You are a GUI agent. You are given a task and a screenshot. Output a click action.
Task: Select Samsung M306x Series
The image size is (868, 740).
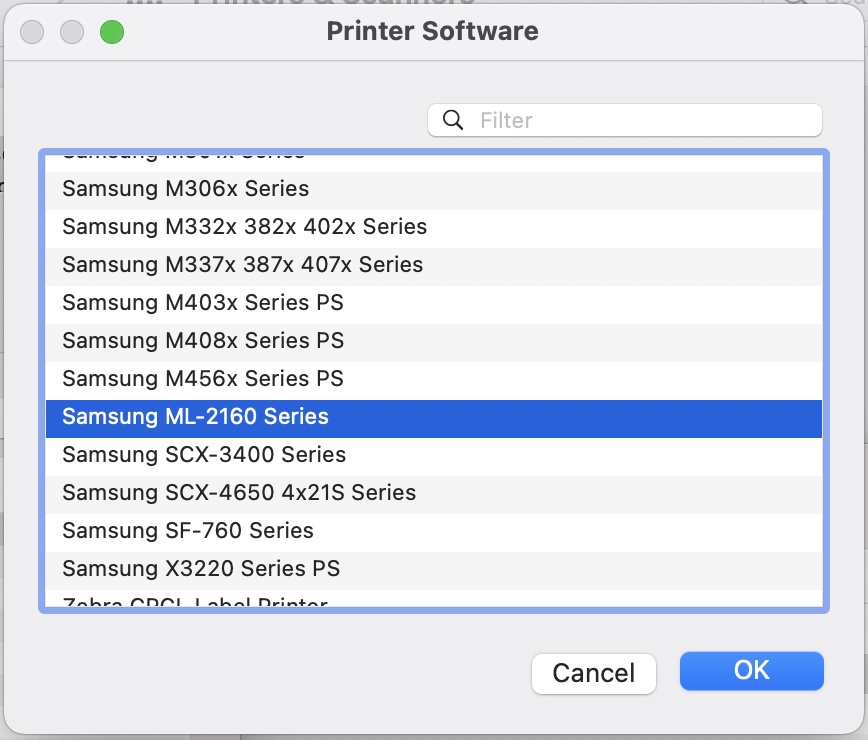coord(433,189)
